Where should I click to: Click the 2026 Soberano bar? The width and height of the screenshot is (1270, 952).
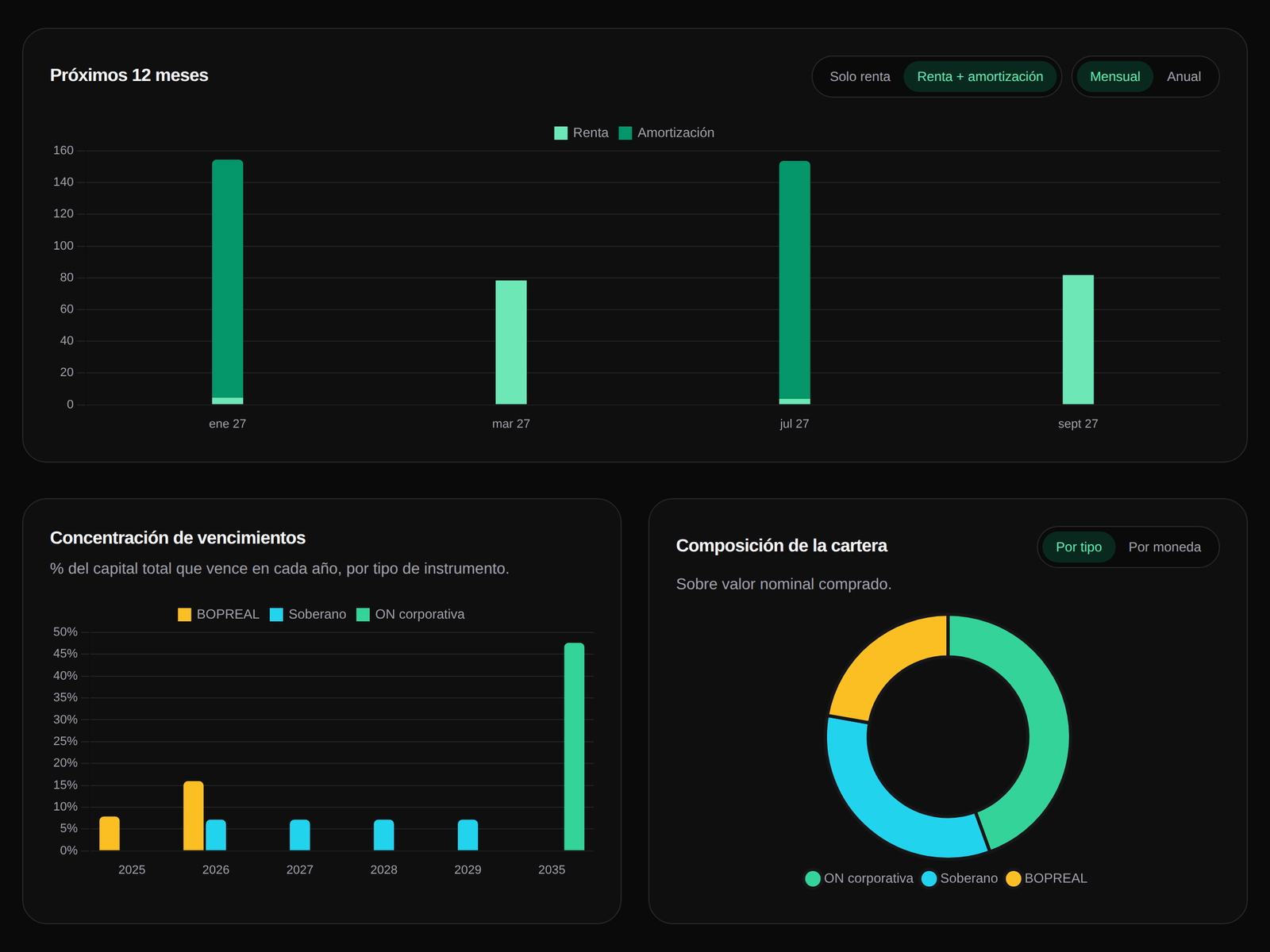216,835
